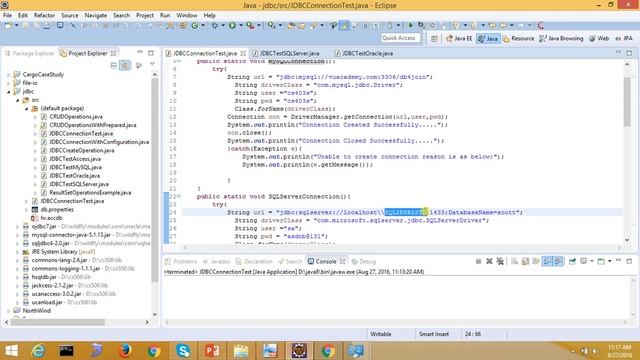This screenshot has width=640, height=360.
Task: Open the Refactor menu
Action: pyautogui.click(x=44, y=15)
